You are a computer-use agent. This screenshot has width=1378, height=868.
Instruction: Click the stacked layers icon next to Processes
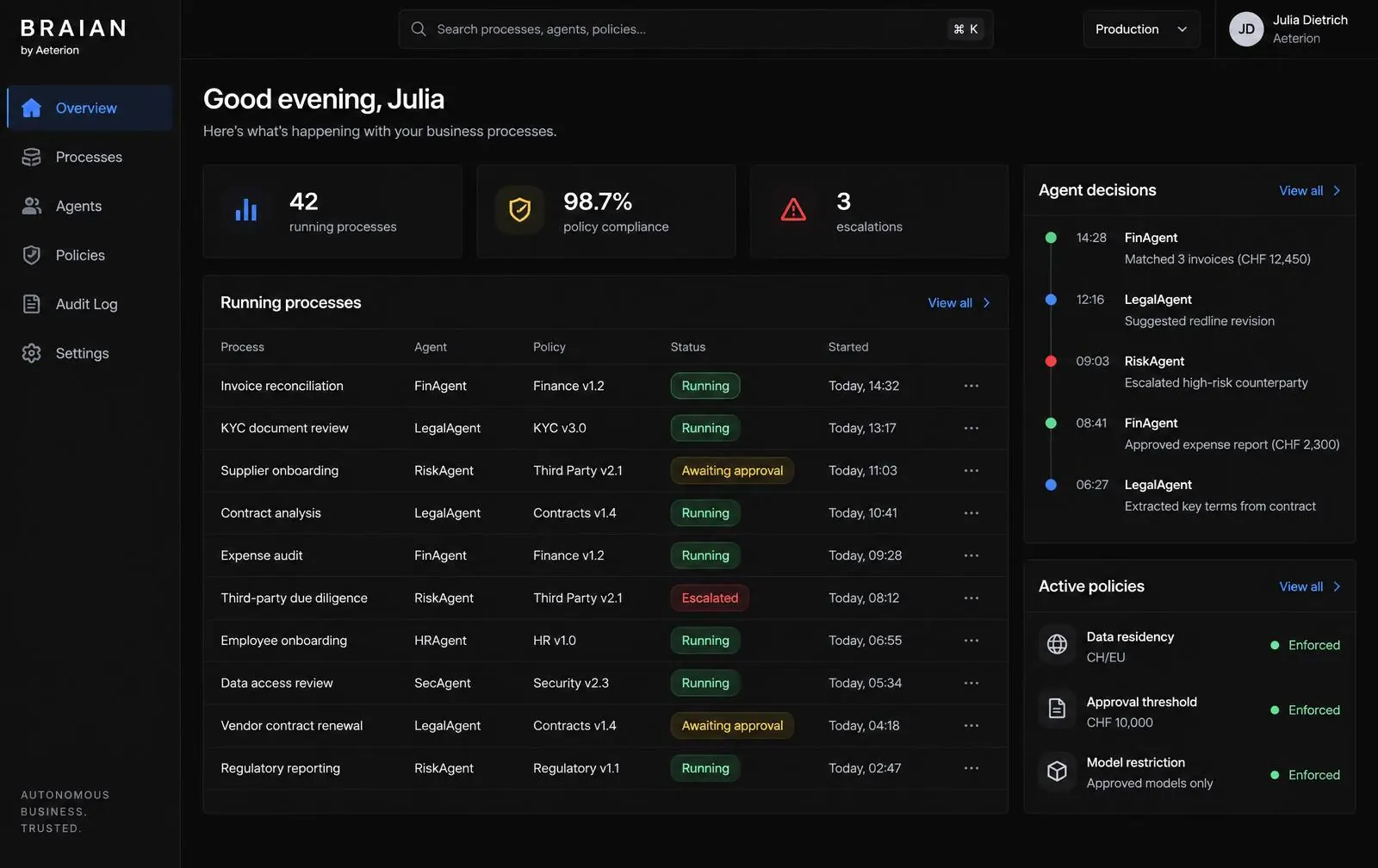point(32,157)
